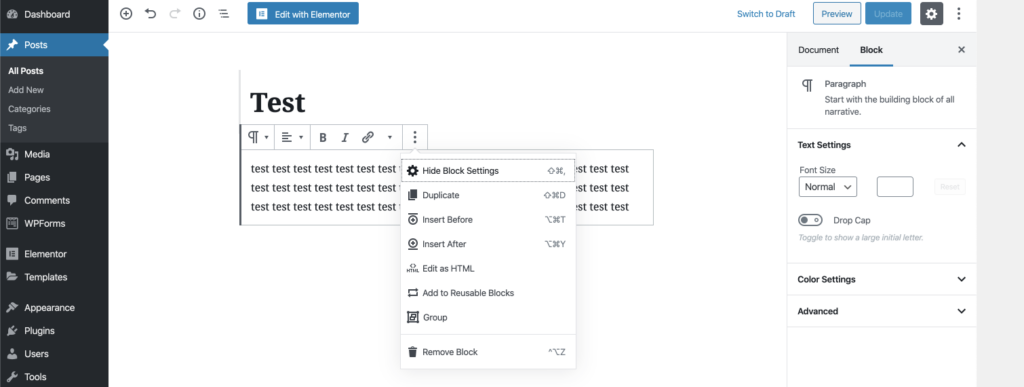Open Users in the sidebar
1024x387 pixels.
54,354
